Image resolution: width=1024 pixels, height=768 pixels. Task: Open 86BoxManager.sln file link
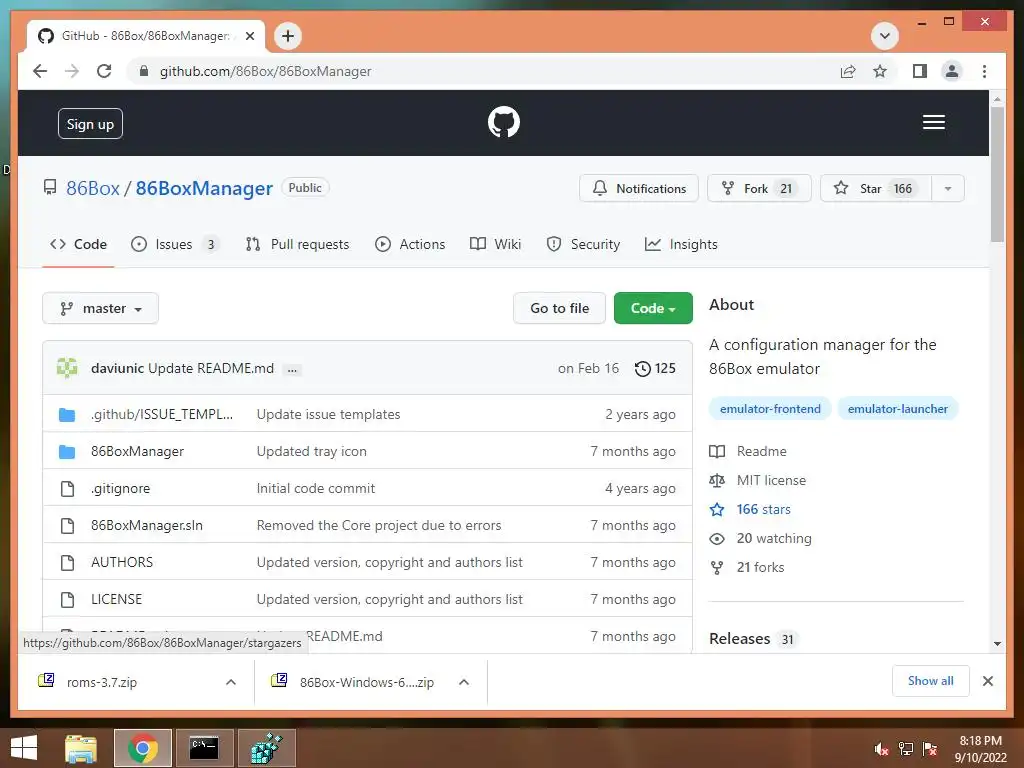pyautogui.click(x=146, y=526)
